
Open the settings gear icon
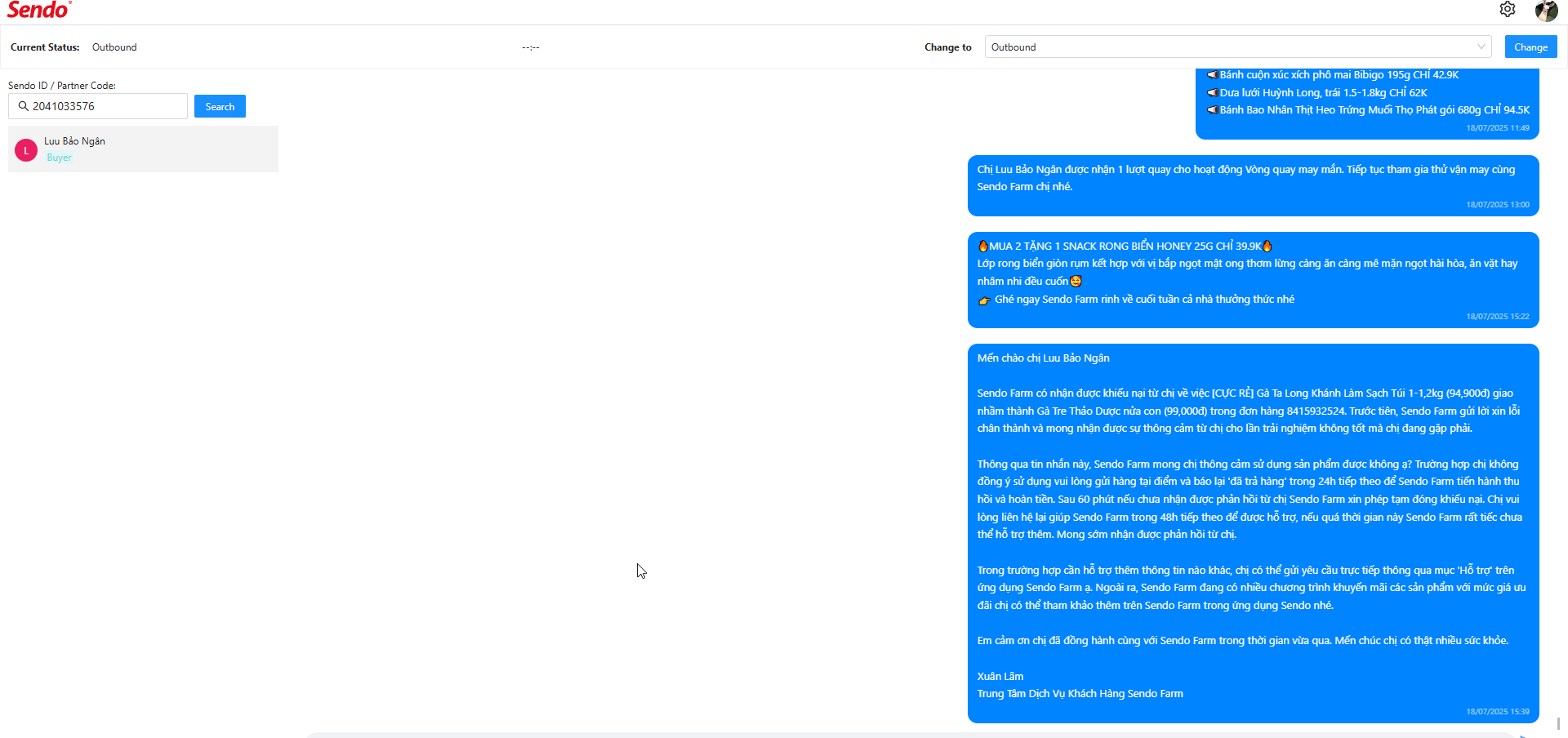(x=1508, y=9)
